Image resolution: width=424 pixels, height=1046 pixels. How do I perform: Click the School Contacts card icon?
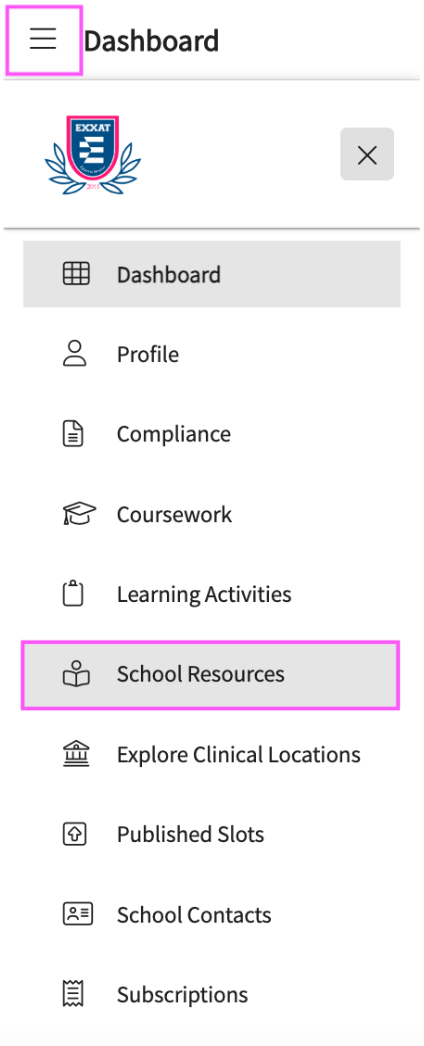coord(78,914)
